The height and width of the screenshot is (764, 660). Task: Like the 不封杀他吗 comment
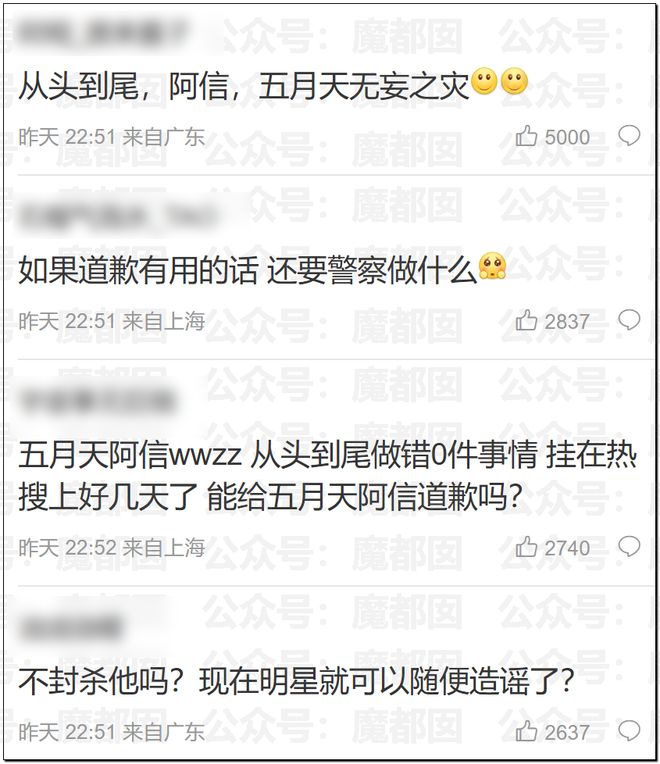pyautogui.click(x=526, y=731)
